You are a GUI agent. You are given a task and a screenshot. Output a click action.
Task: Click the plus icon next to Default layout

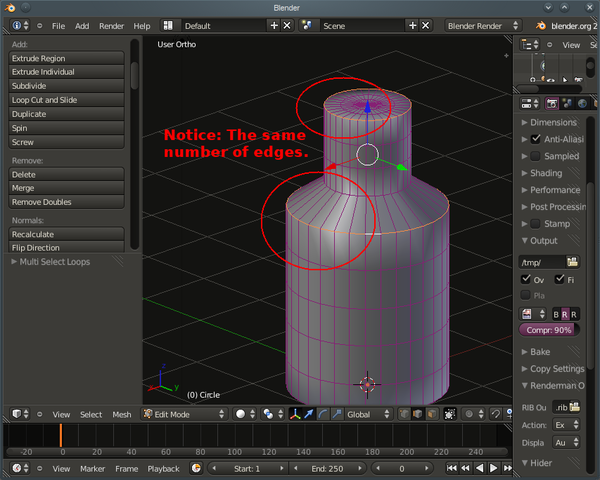coord(273,25)
